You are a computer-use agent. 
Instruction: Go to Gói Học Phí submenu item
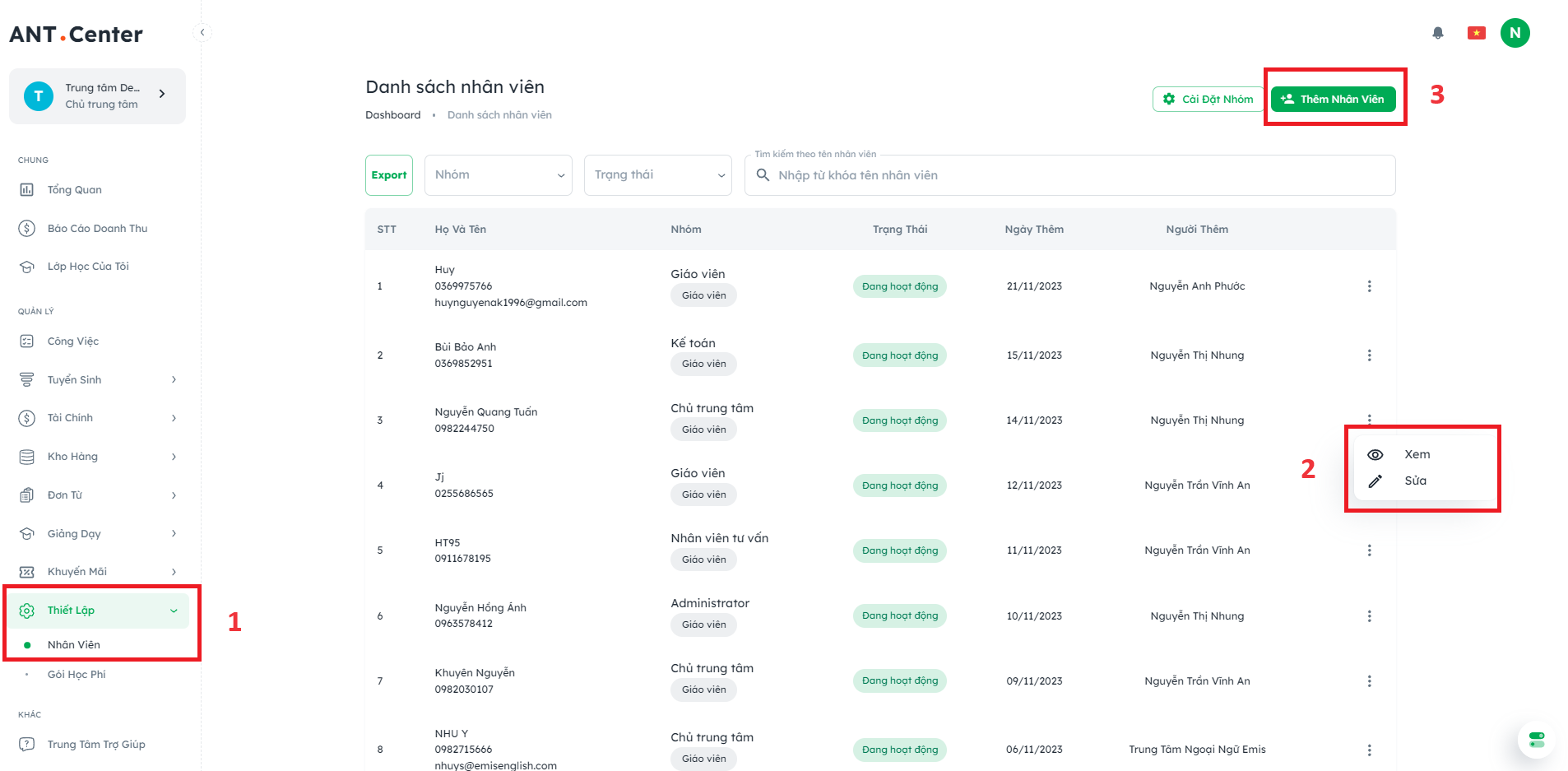pyautogui.click(x=77, y=675)
